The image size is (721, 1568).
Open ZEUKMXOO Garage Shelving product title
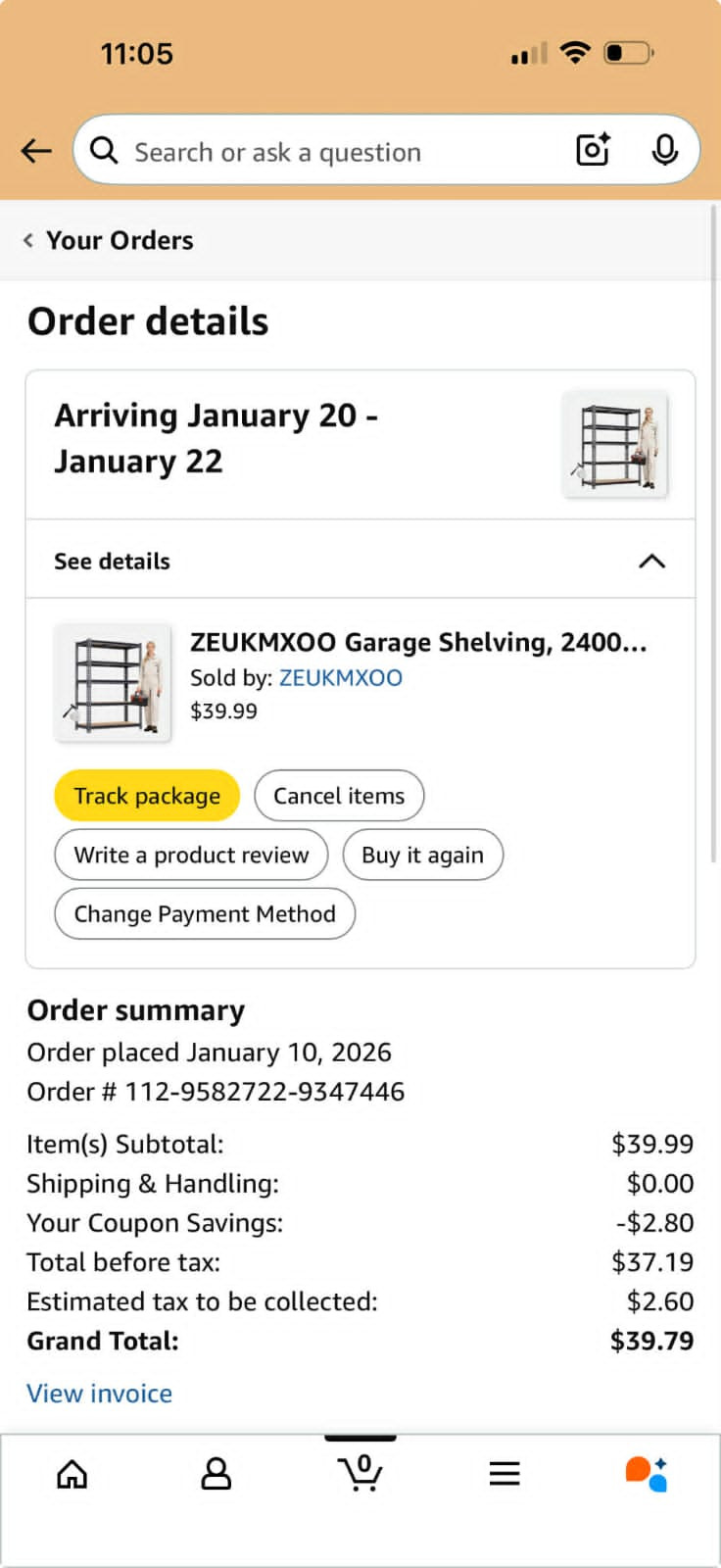tap(418, 642)
